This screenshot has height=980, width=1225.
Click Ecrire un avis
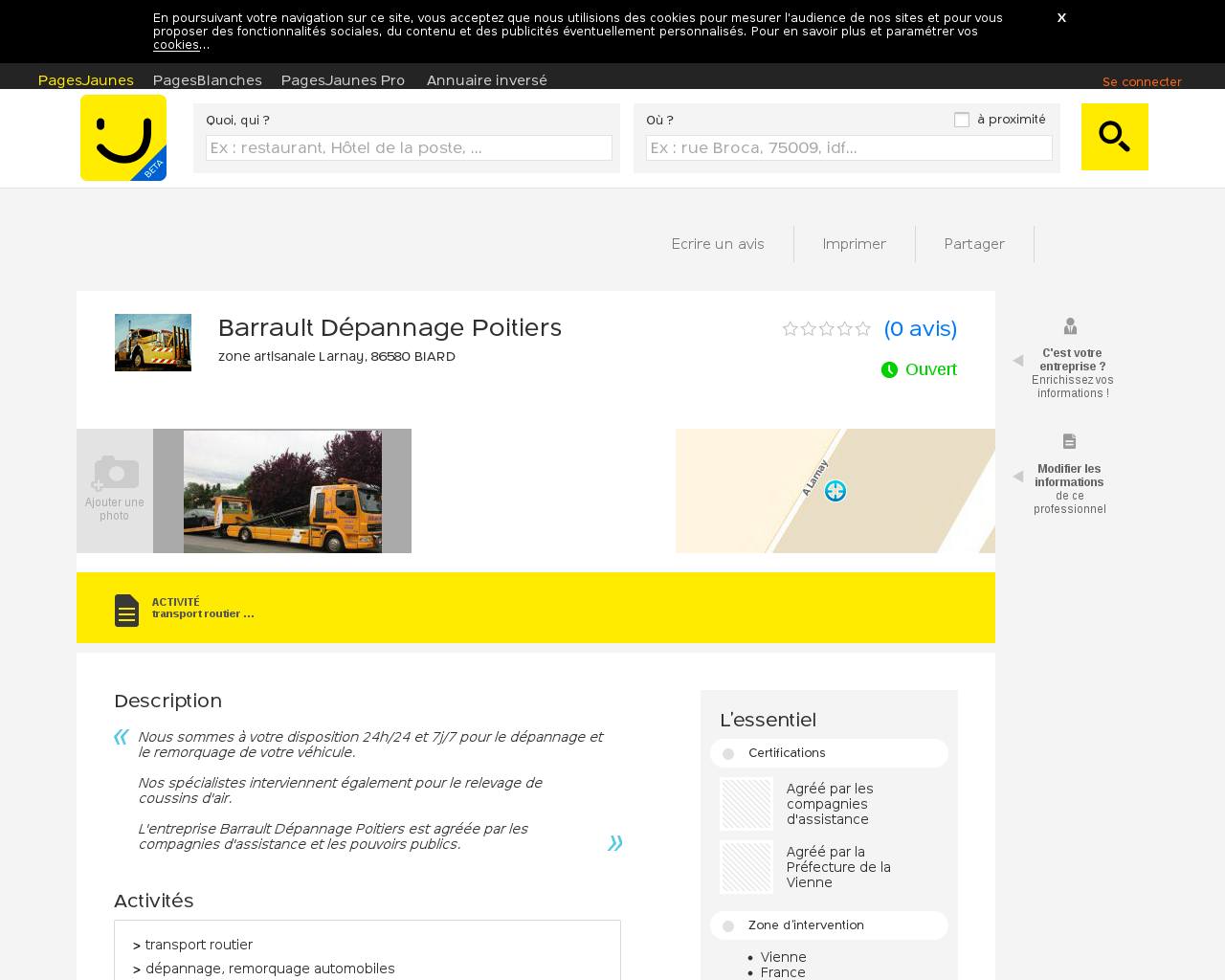point(718,244)
